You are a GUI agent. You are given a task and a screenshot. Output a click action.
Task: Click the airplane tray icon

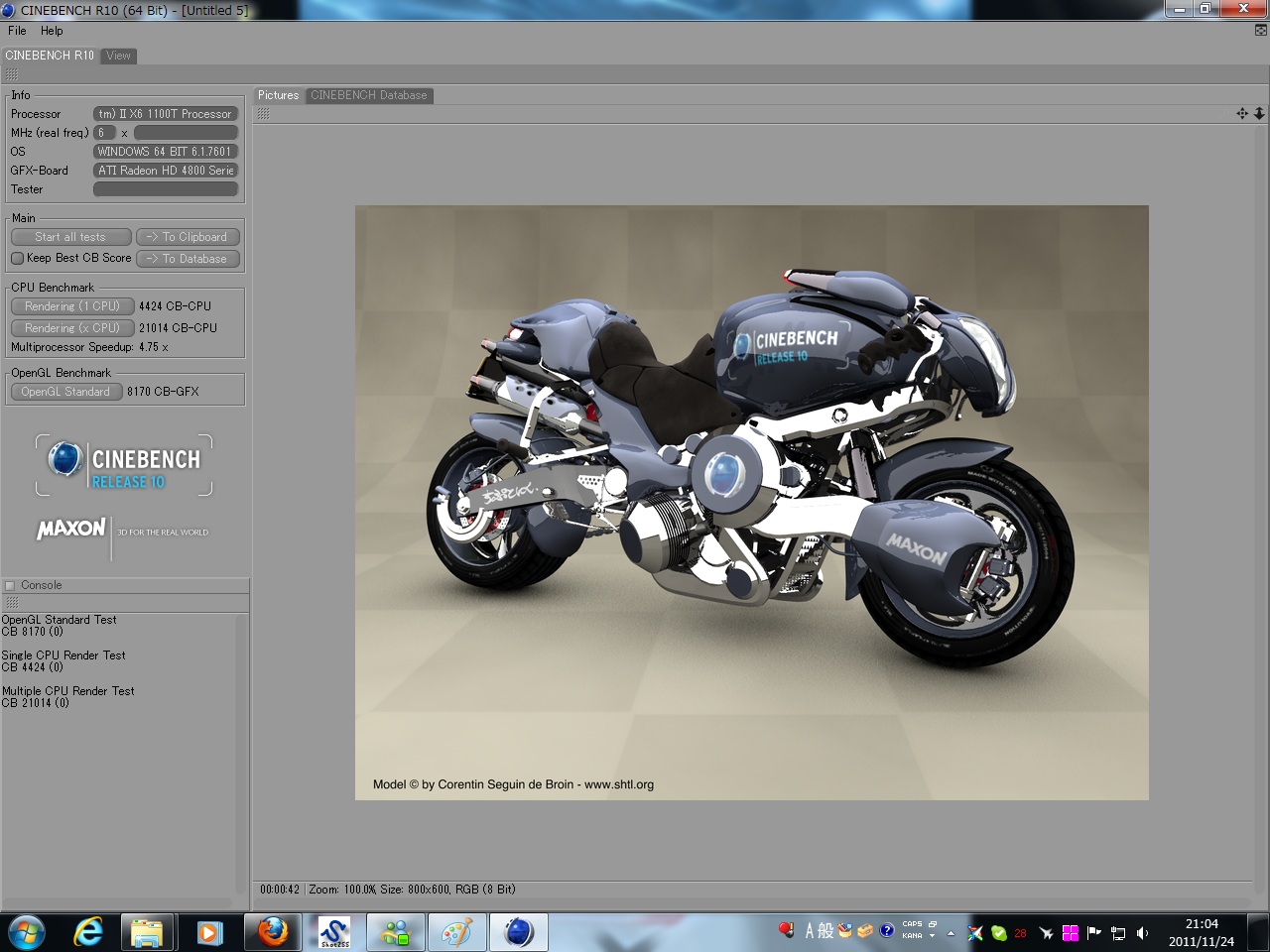pos(1045,933)
